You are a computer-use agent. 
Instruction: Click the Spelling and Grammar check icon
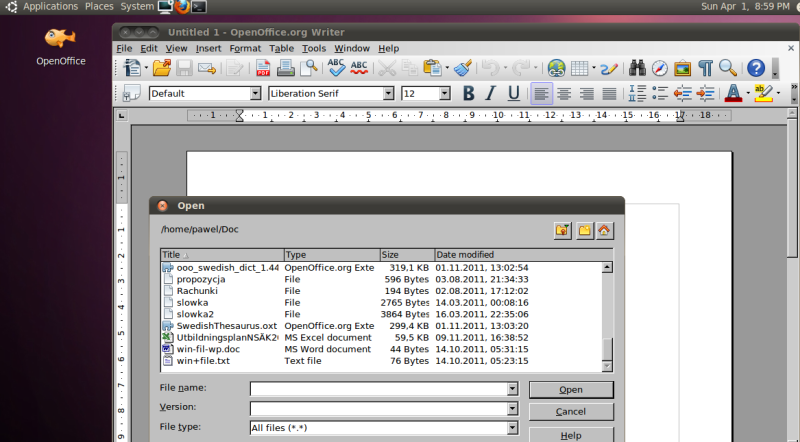point(336,68)
